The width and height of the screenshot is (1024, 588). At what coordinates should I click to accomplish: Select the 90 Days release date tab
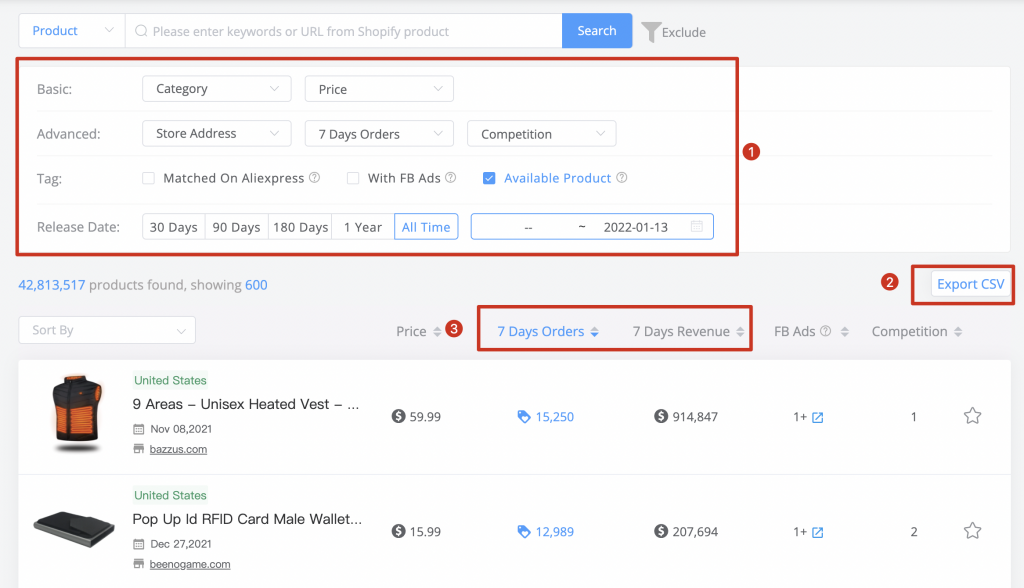(236, 227)
